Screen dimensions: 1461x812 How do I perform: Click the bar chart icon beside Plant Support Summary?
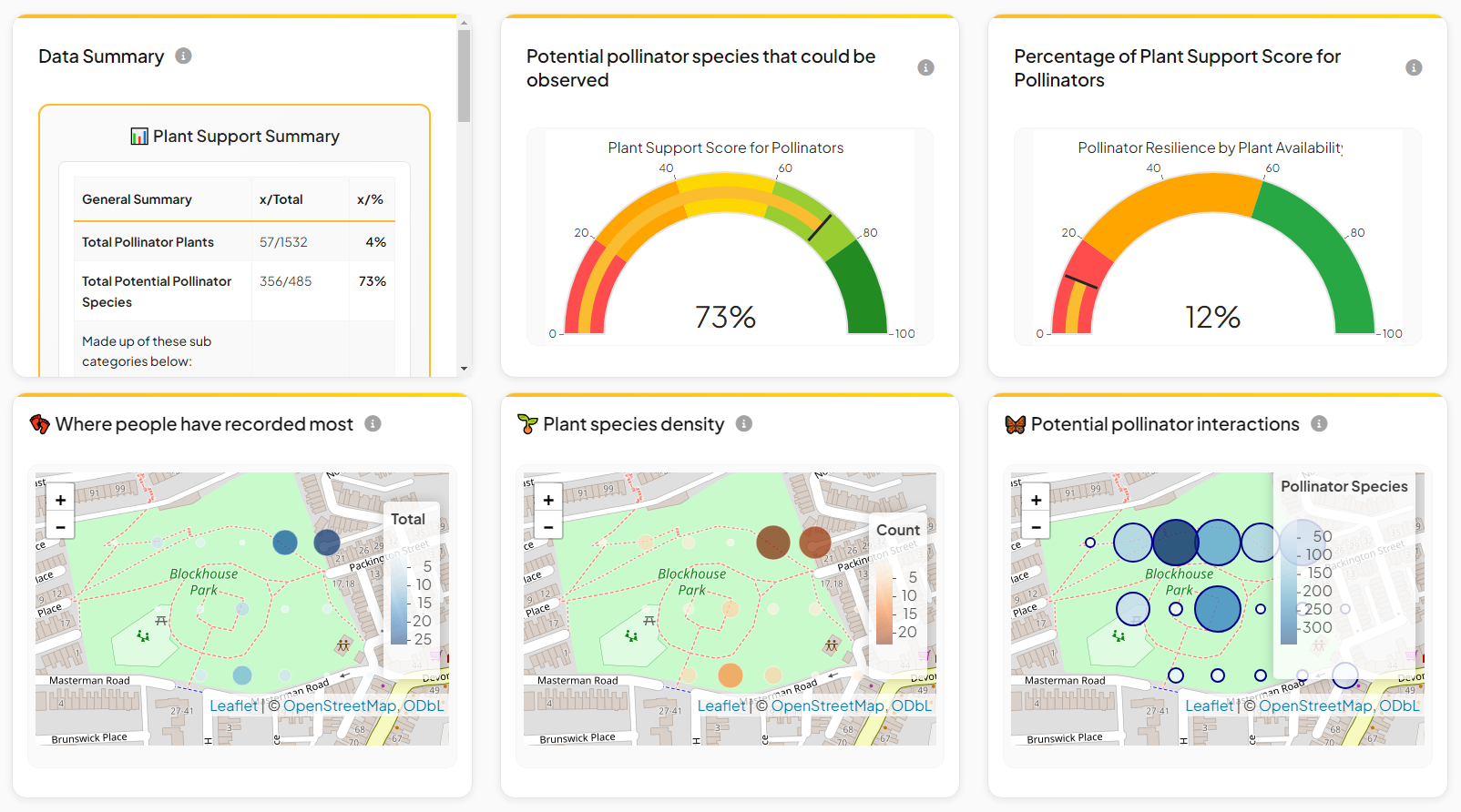139,137
